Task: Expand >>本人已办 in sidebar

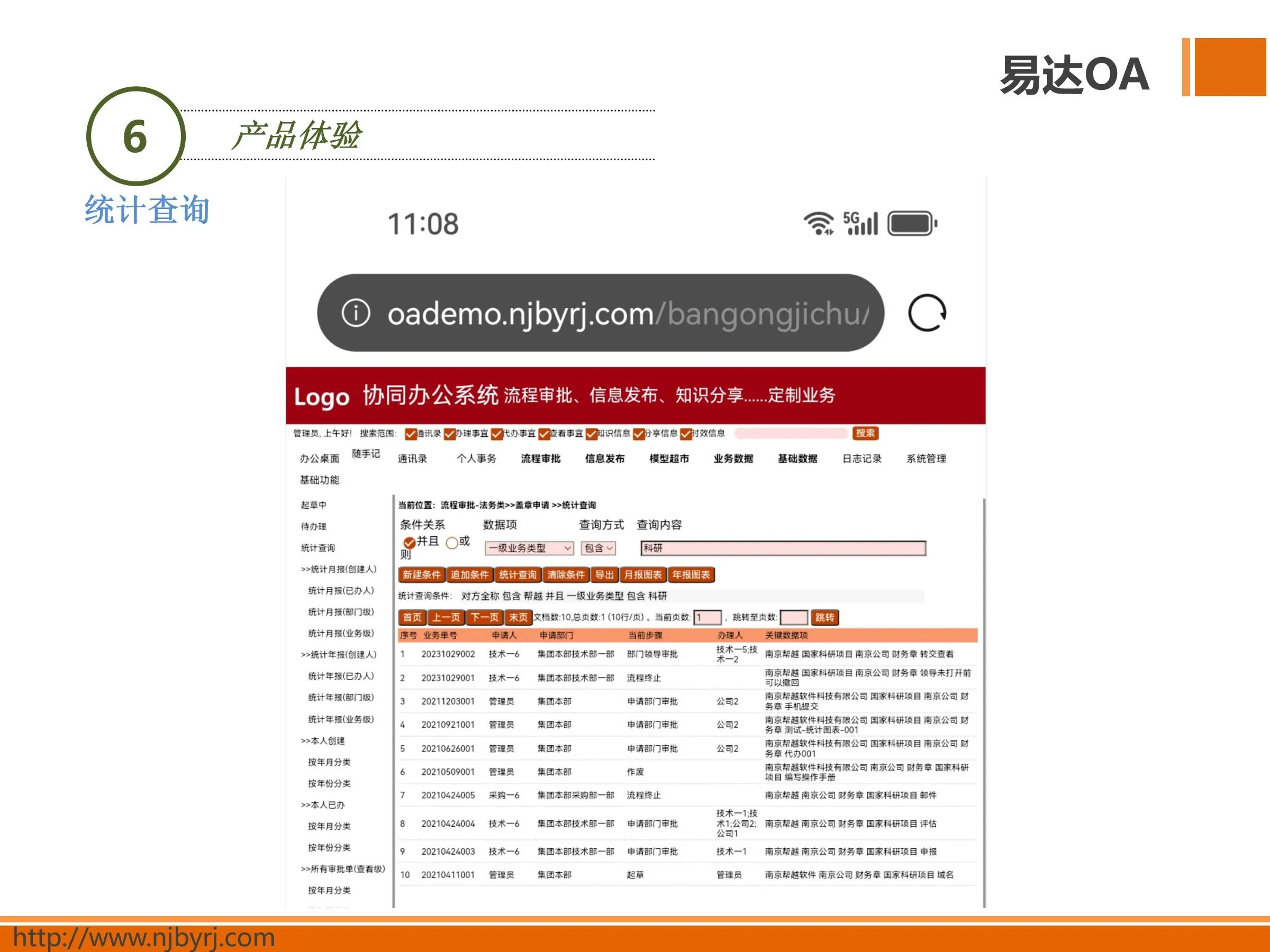Action: (323, 805)
